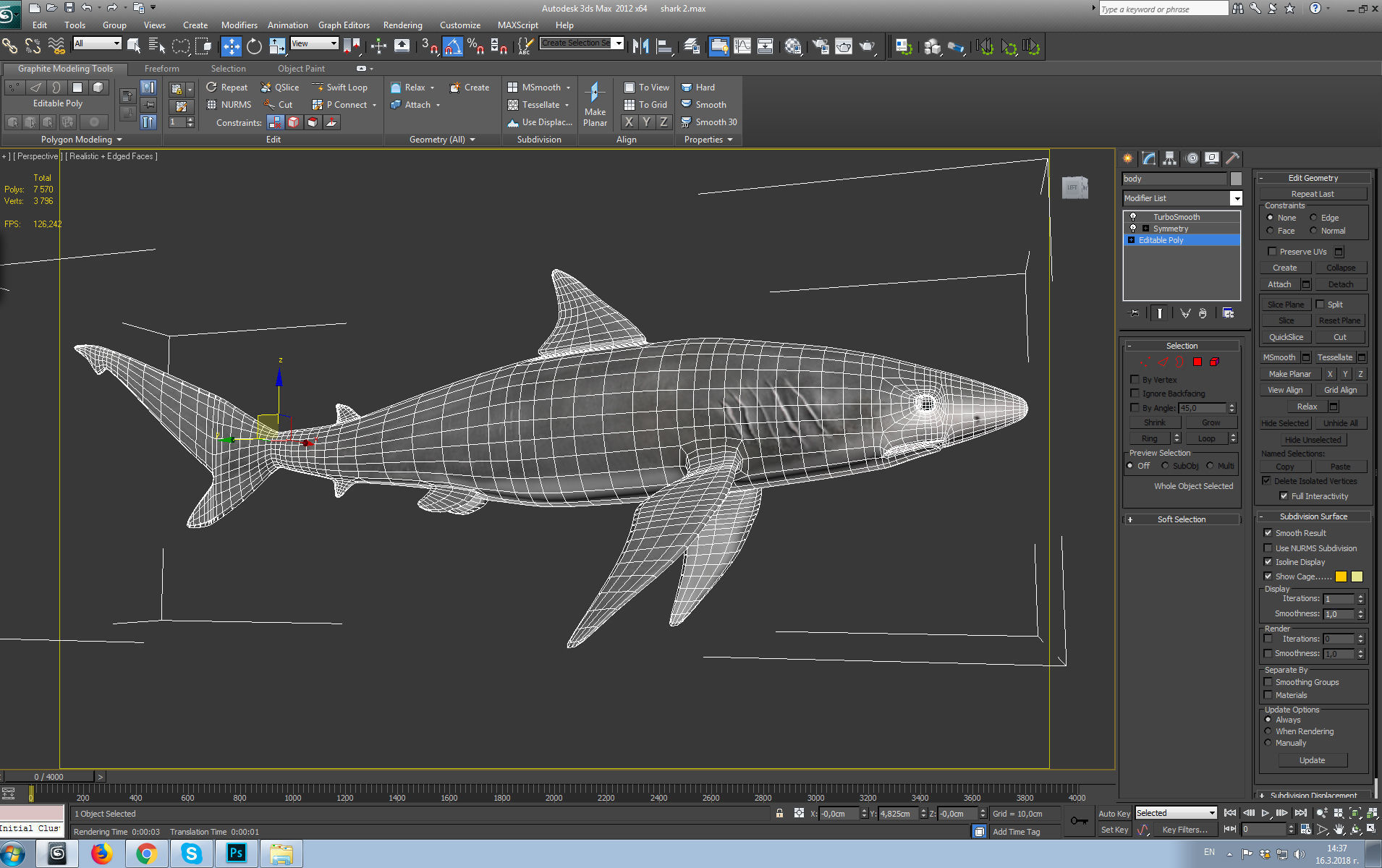Screen dimensions: 1382x868
Task: Click the Grow selection button
Action: (x=1211, y=422)
